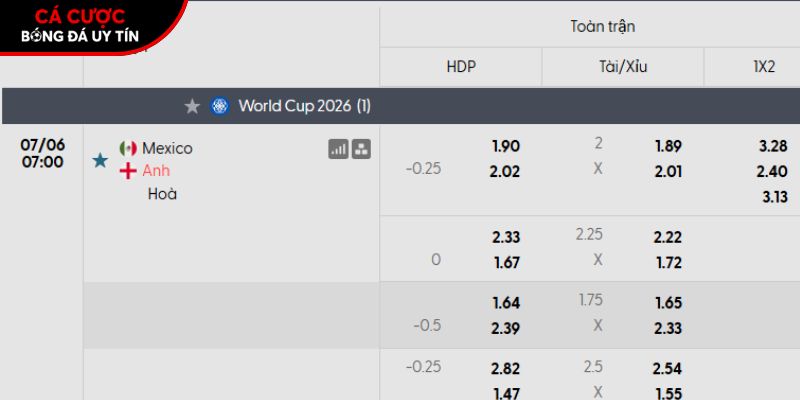Click the England flag icon
Image resolution: width=800 pixels, height=400 pixels.
click(128, 171)
